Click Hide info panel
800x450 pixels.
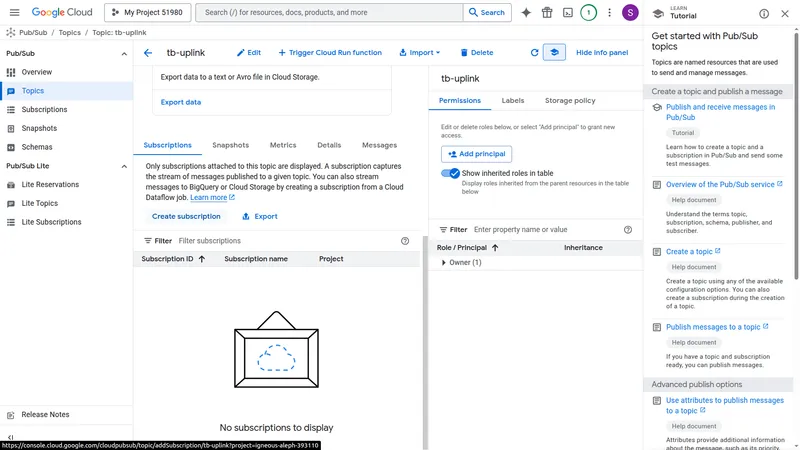click(602, 53)
